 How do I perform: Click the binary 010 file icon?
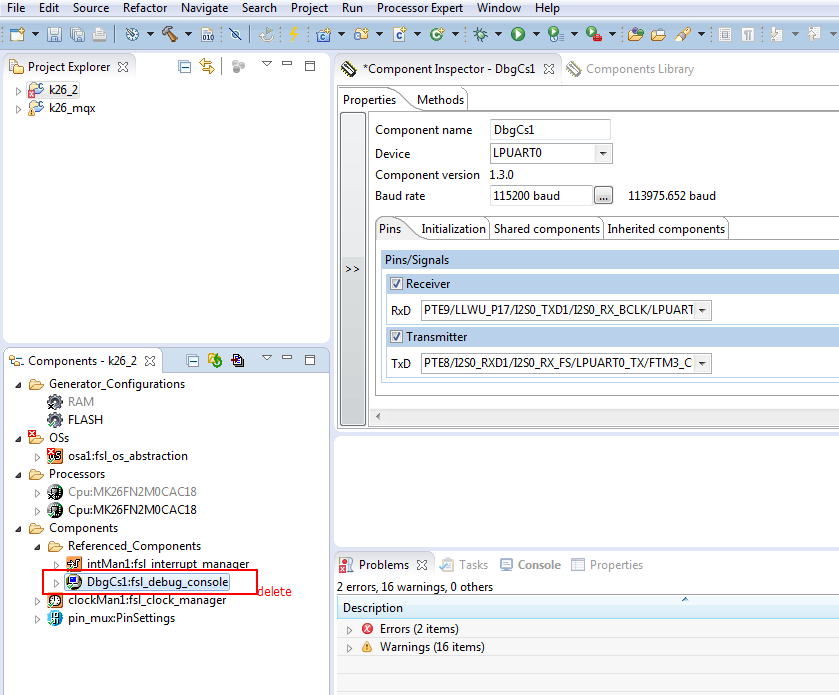[208, 35]
